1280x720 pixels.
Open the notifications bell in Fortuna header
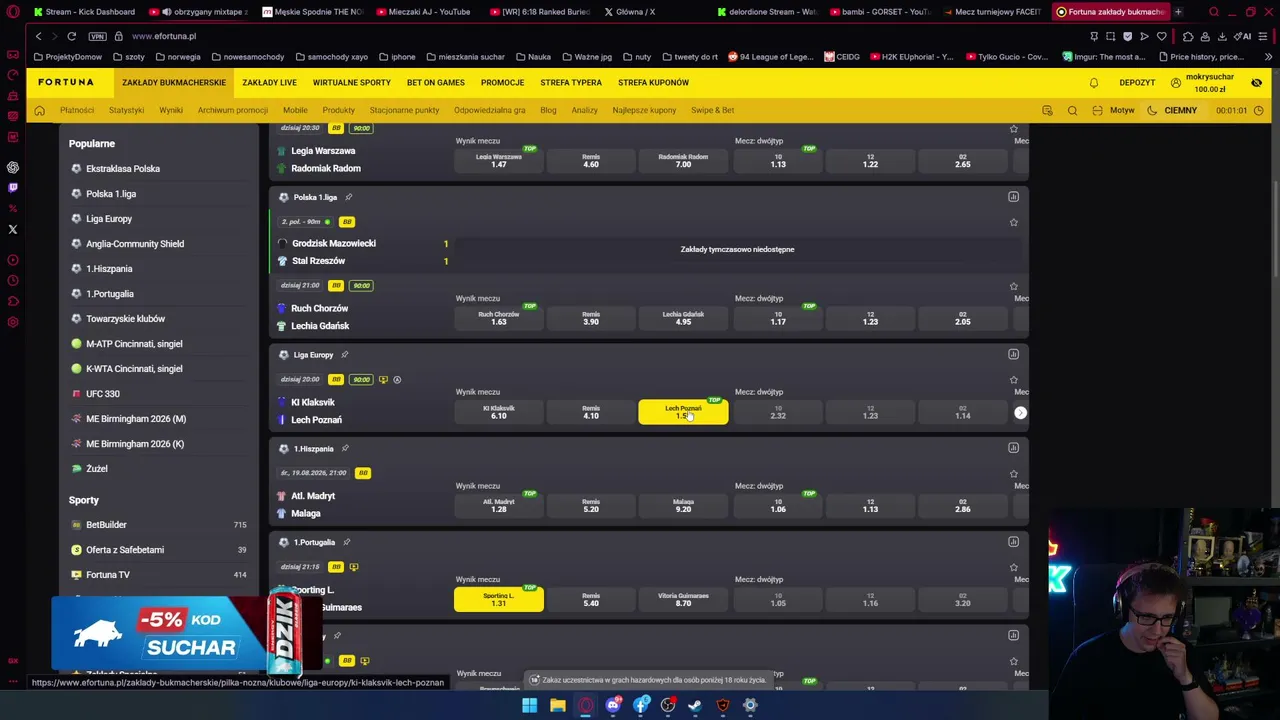1094,83
